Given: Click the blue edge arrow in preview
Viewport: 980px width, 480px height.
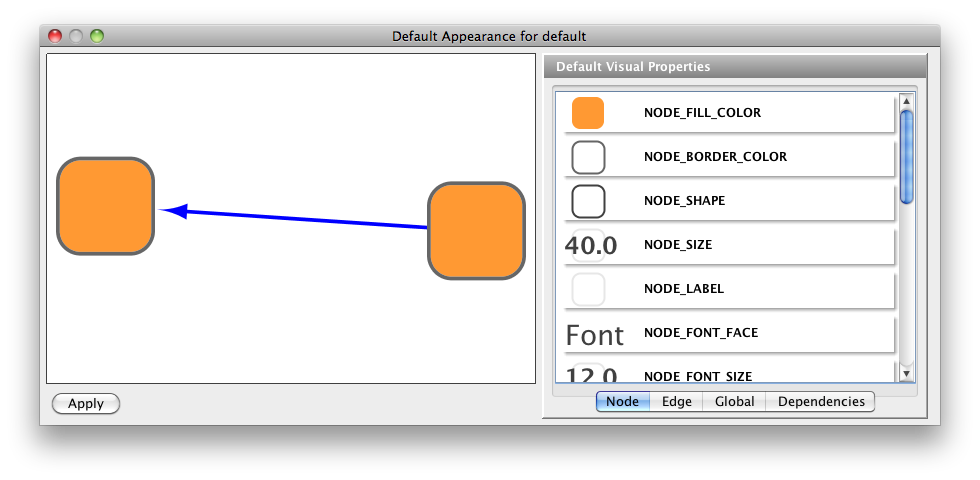Looking at the screenshot, I should tap(300, 219).
